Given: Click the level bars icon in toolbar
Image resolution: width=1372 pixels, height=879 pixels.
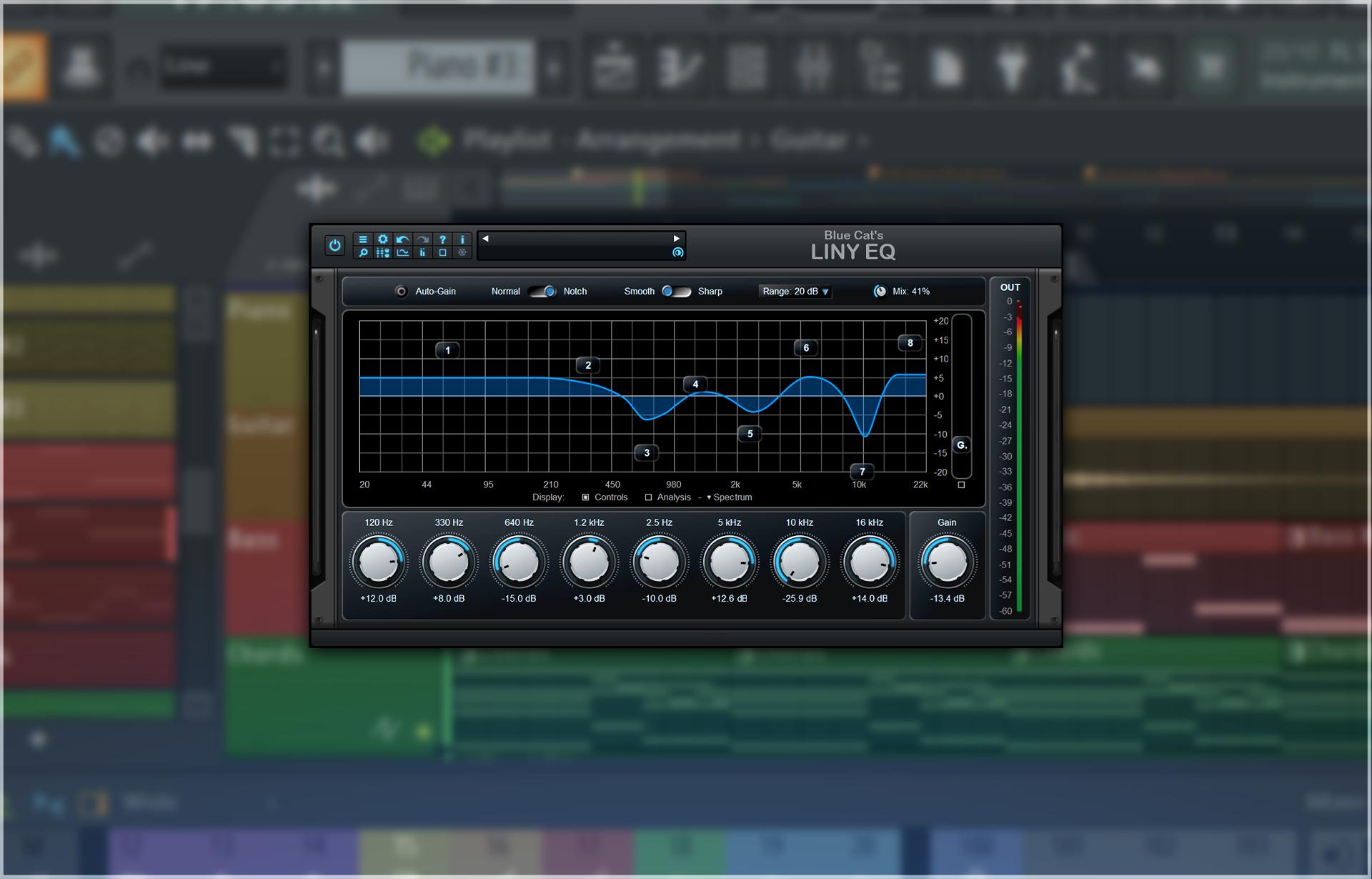Looking at the screenshot, I should click(423, 252).
